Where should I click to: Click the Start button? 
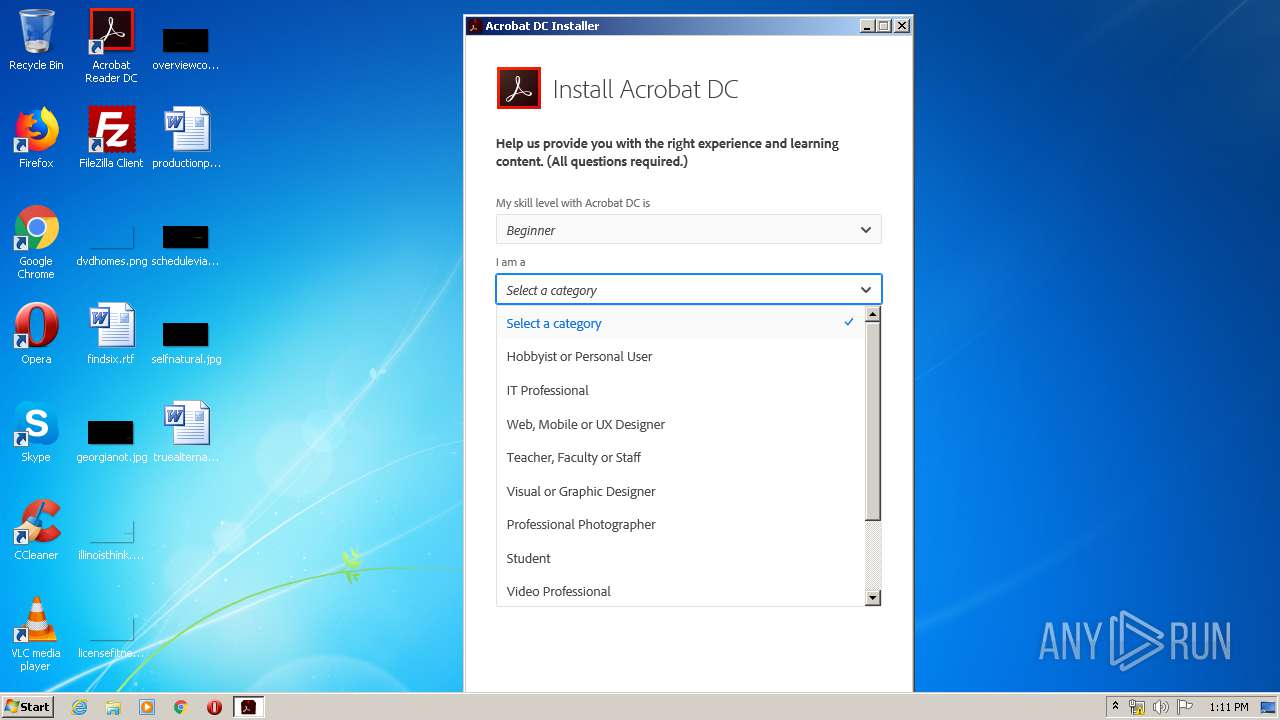27,706
